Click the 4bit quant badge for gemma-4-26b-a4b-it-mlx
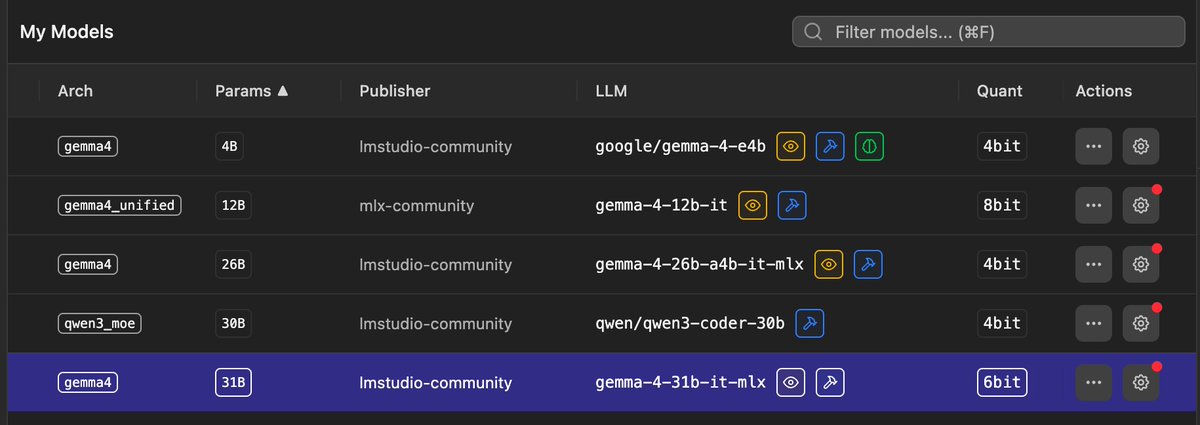Image resolution: width=1200 pixels, height=425 pixels. tap(1001, 264)
